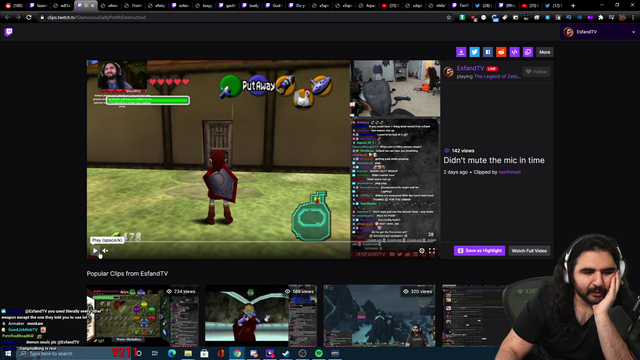
Task: Play the clip in the video player
Action: [95, 251]
